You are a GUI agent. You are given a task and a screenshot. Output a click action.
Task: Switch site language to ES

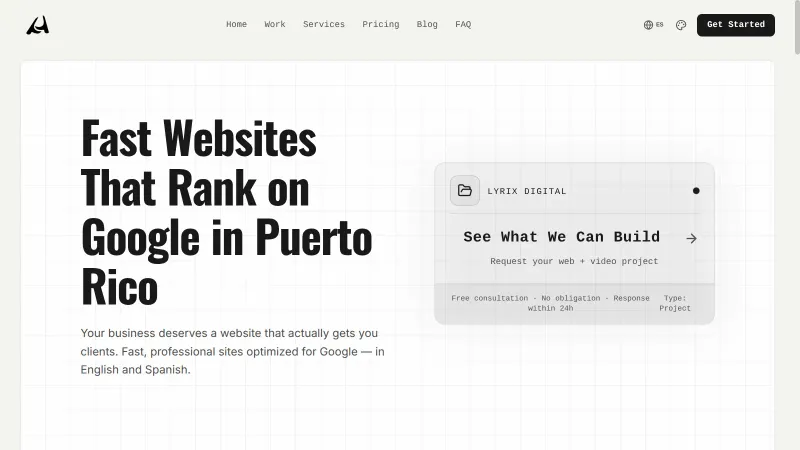pos(659,25)
